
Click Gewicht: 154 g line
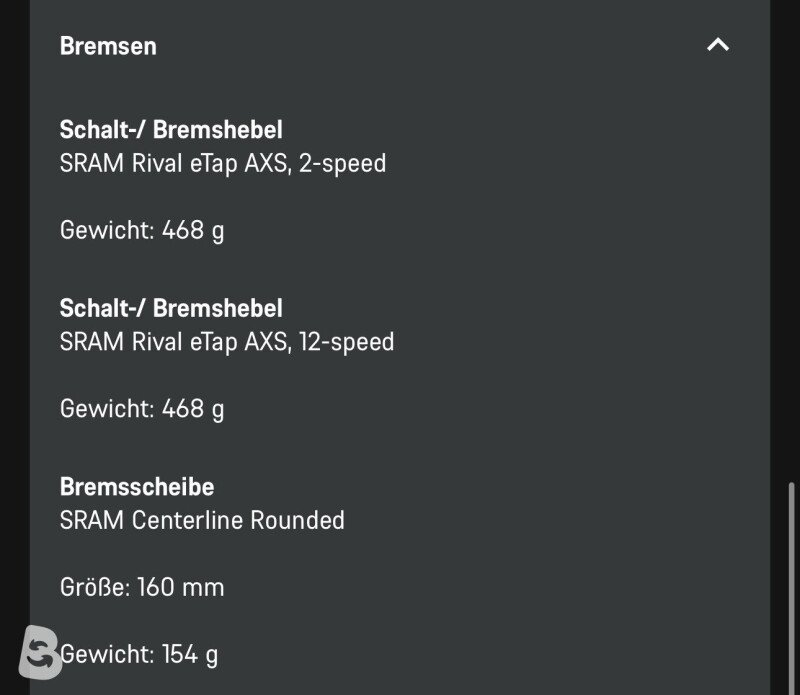click(x=139, y=654)
